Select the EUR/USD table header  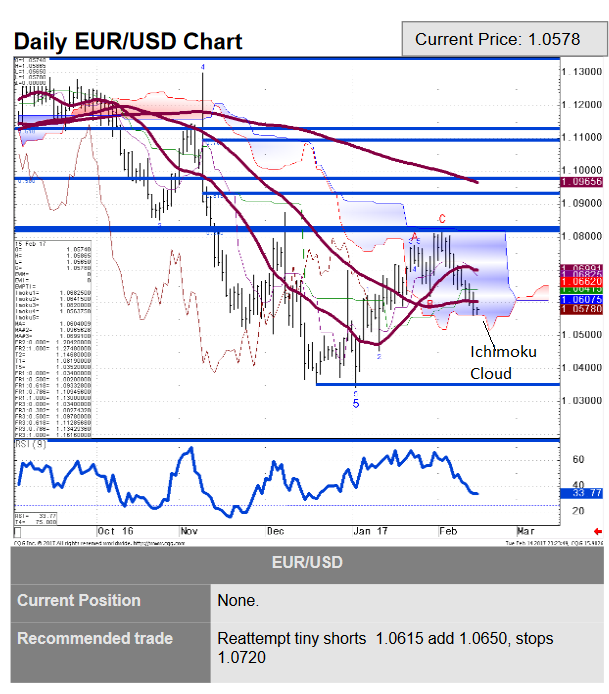[x=304, y=563]
